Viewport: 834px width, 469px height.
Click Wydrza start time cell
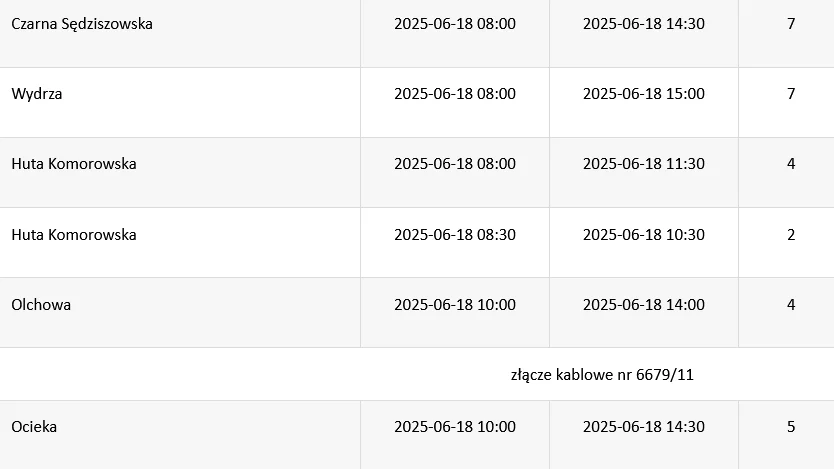pos(455,103)
